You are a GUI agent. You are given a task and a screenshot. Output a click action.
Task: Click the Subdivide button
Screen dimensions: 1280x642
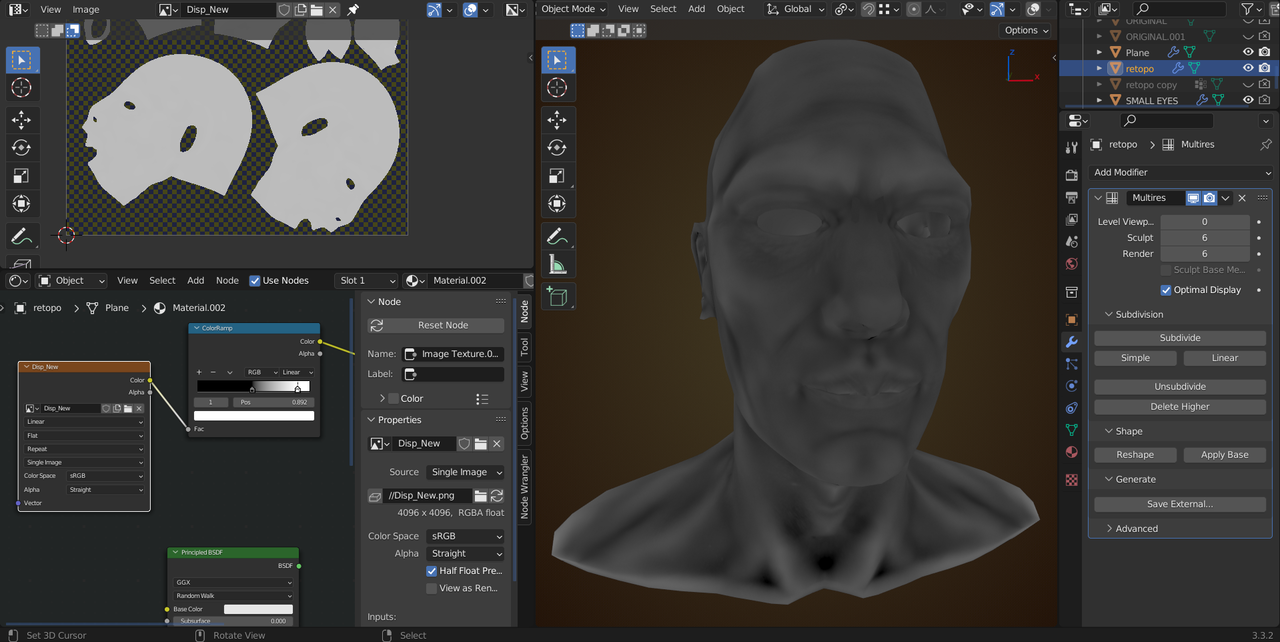coord(1180,338)
